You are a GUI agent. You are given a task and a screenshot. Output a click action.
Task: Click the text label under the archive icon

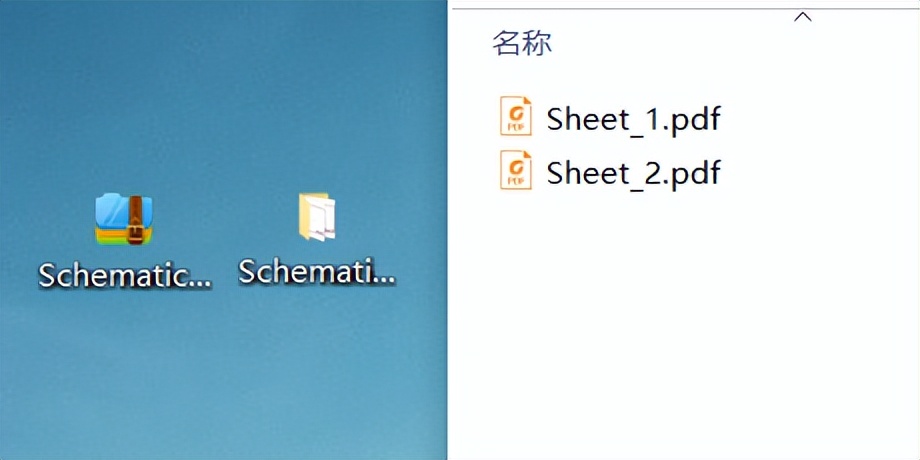pos(125,276)
